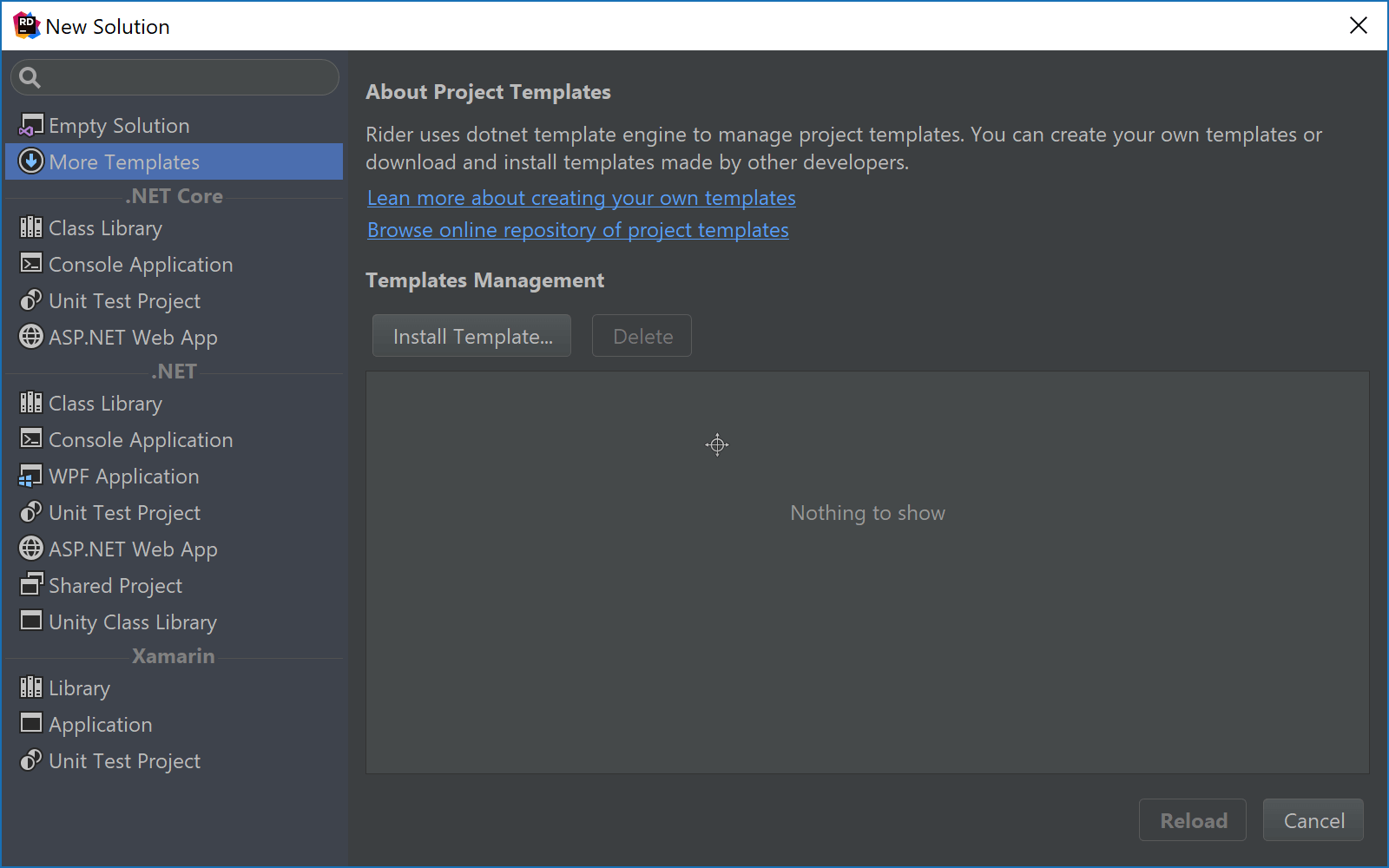This screenshot has width=1389, height=868.
Task: Click the Xamarin Unit Test Project icon
Action: point(31,760)
